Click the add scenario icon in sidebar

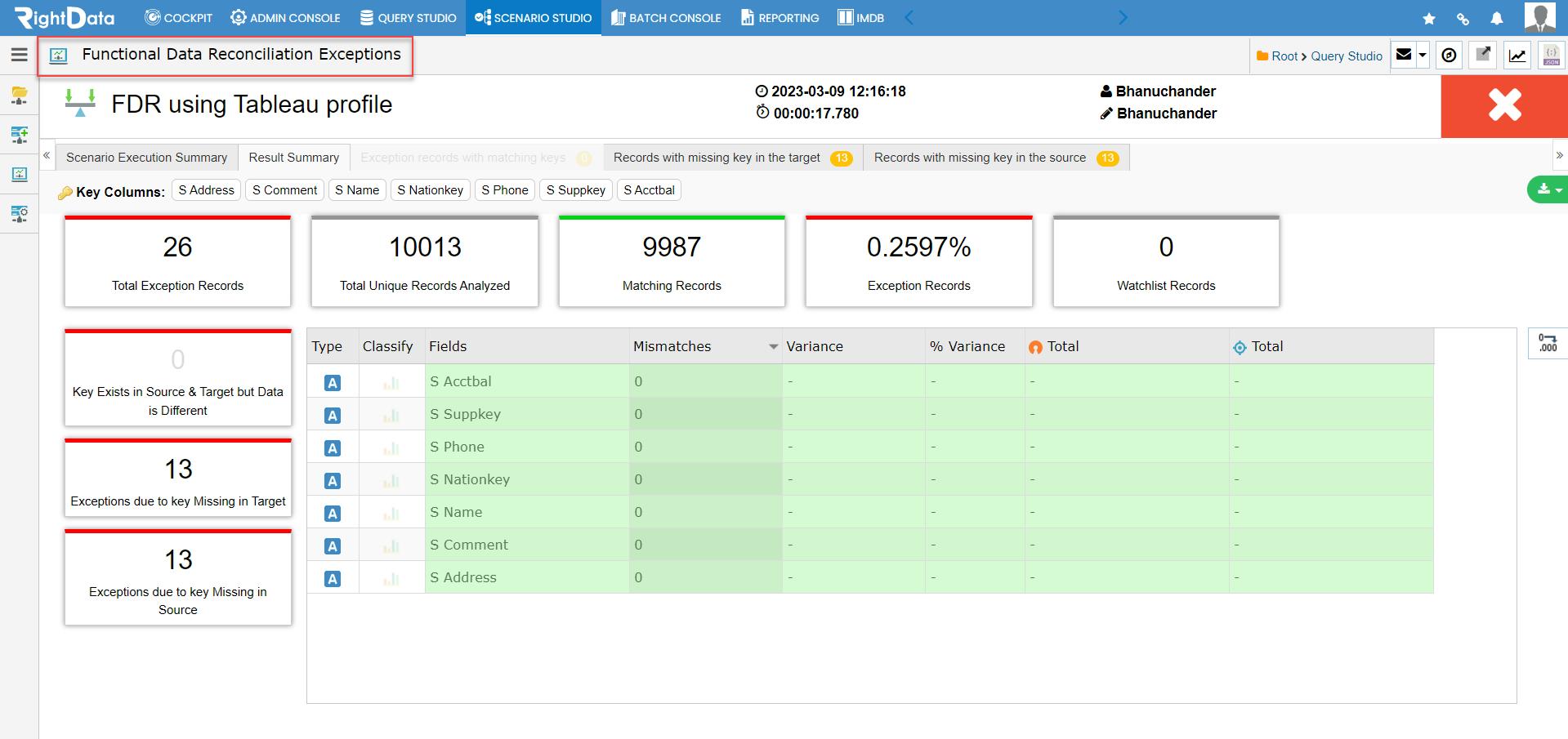tap(20, 134)
